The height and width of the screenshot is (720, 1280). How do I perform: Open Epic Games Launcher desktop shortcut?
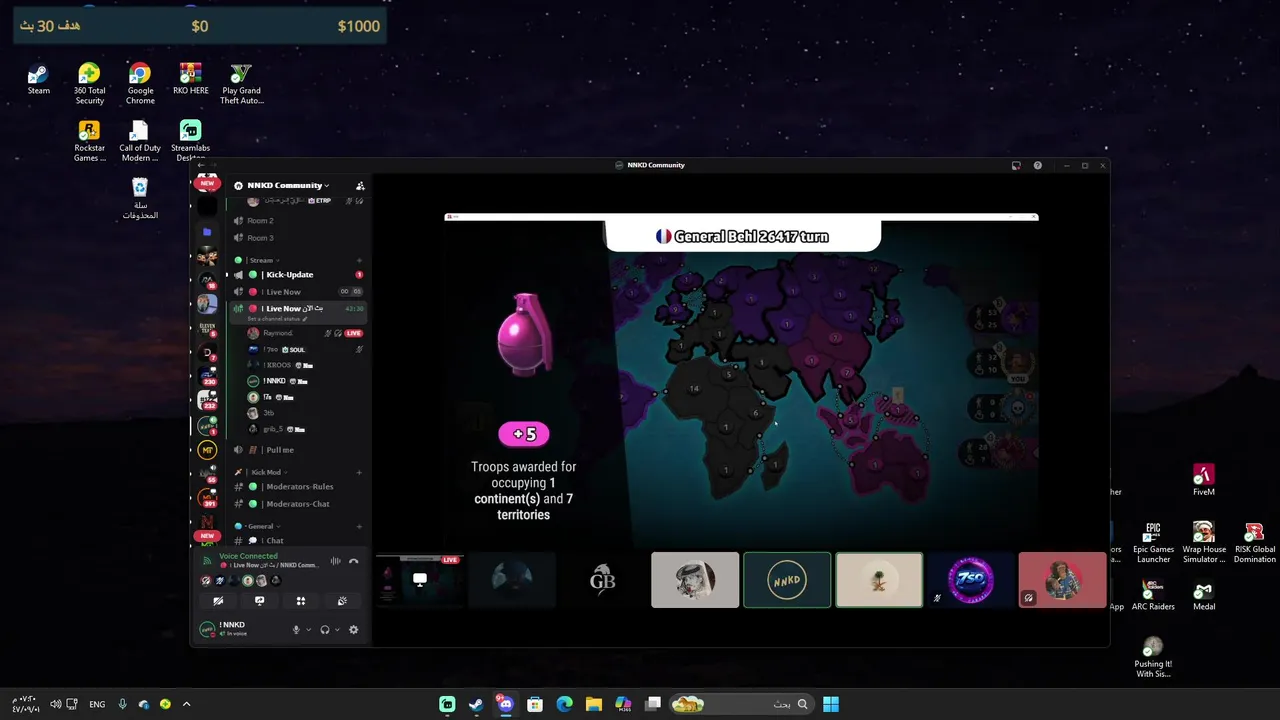coord(1153,543)
